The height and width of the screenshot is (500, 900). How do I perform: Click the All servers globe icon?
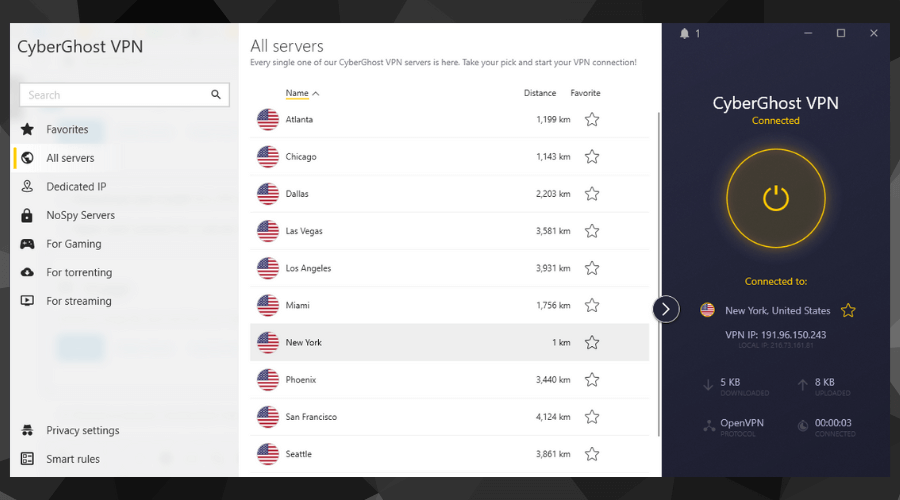(27, 158)
